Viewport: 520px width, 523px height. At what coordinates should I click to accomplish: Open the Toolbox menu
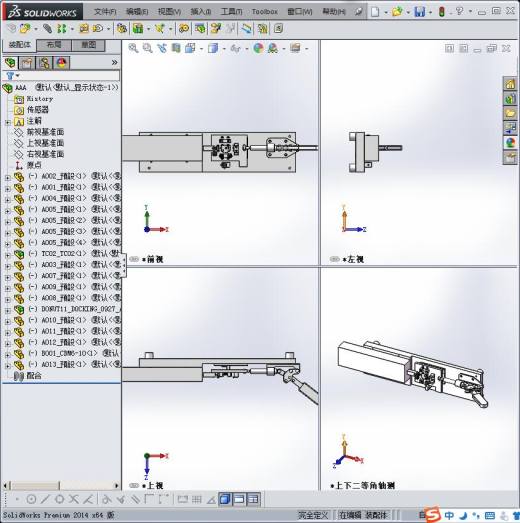pyautogui.click(x=265, y=12)
